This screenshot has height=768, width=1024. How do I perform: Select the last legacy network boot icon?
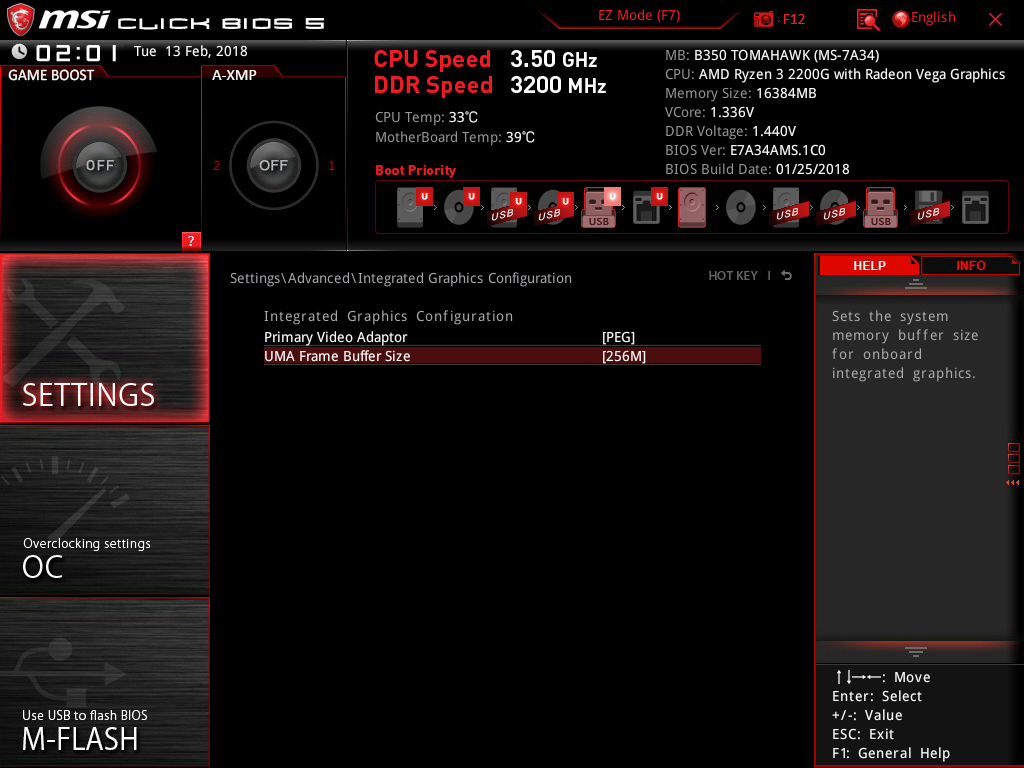click(975, 207)
